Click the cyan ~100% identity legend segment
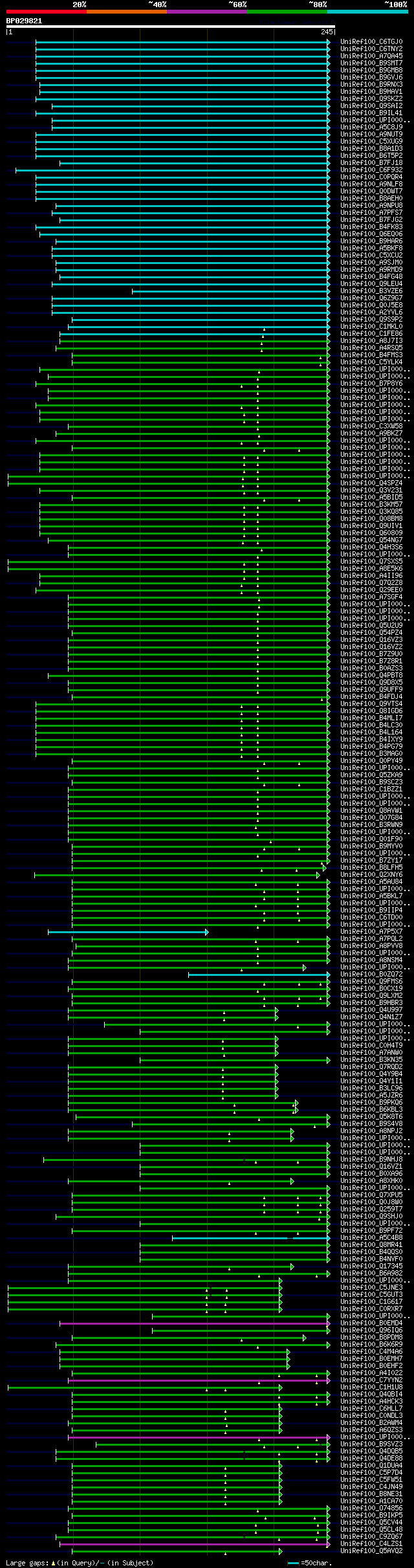 coord(367,12)
